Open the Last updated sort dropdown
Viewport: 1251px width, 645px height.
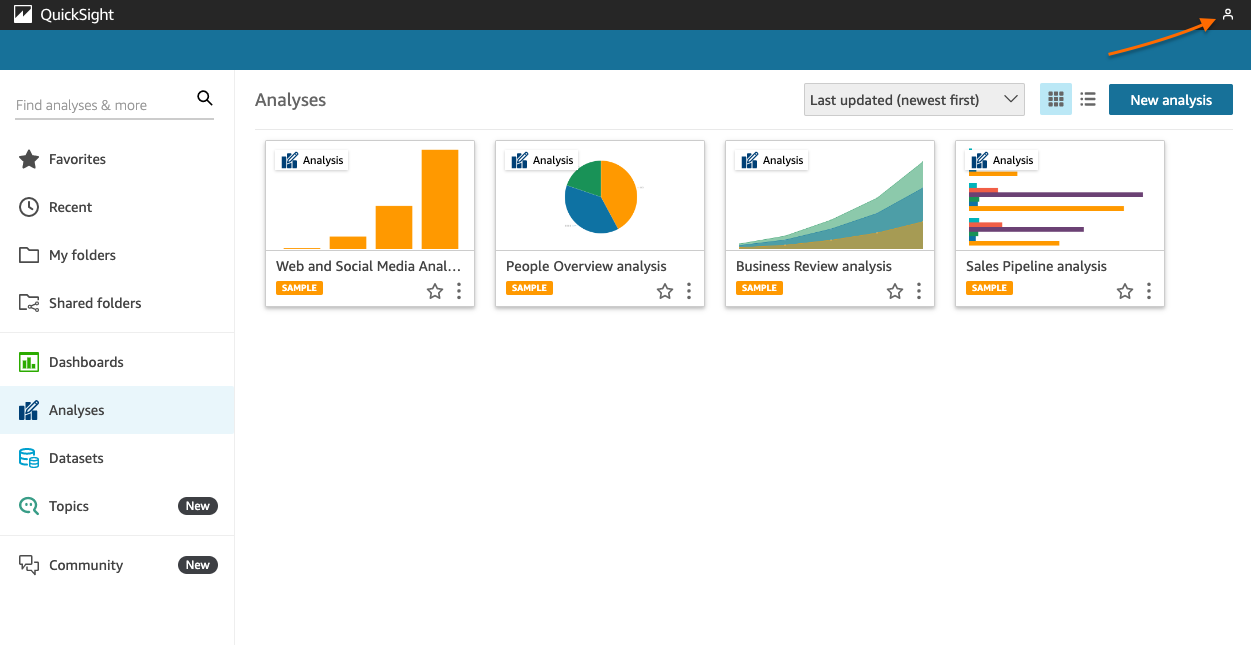click(914, 99)
